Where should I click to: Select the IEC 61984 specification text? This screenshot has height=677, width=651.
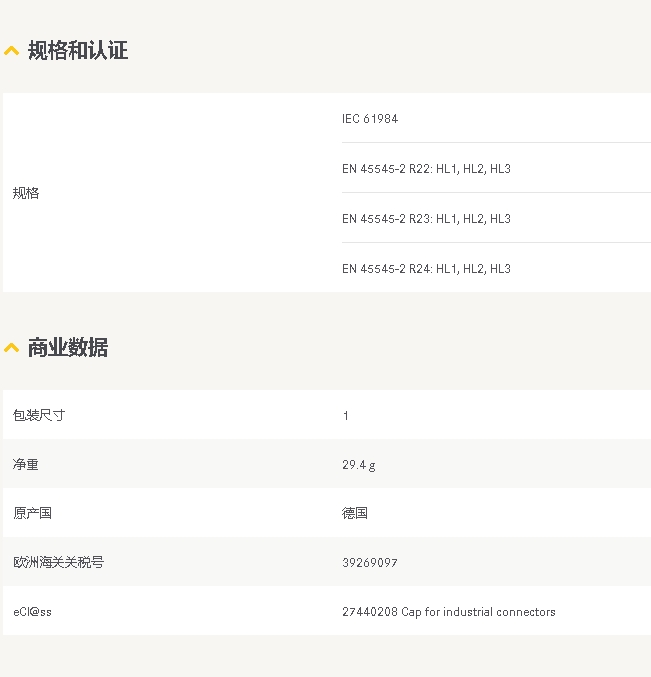tap(370, 119)
